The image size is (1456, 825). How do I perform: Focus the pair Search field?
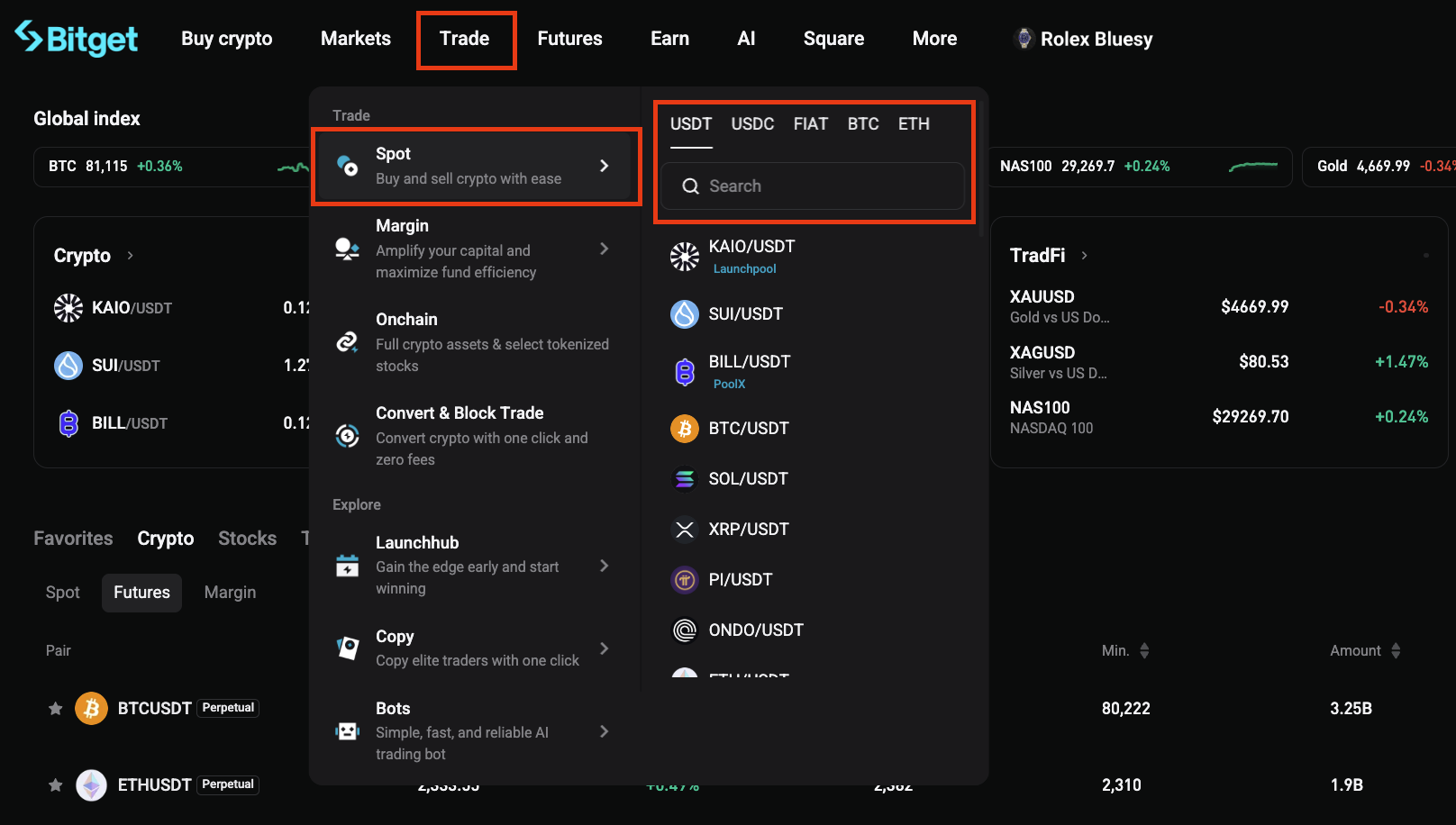point(813,186)
